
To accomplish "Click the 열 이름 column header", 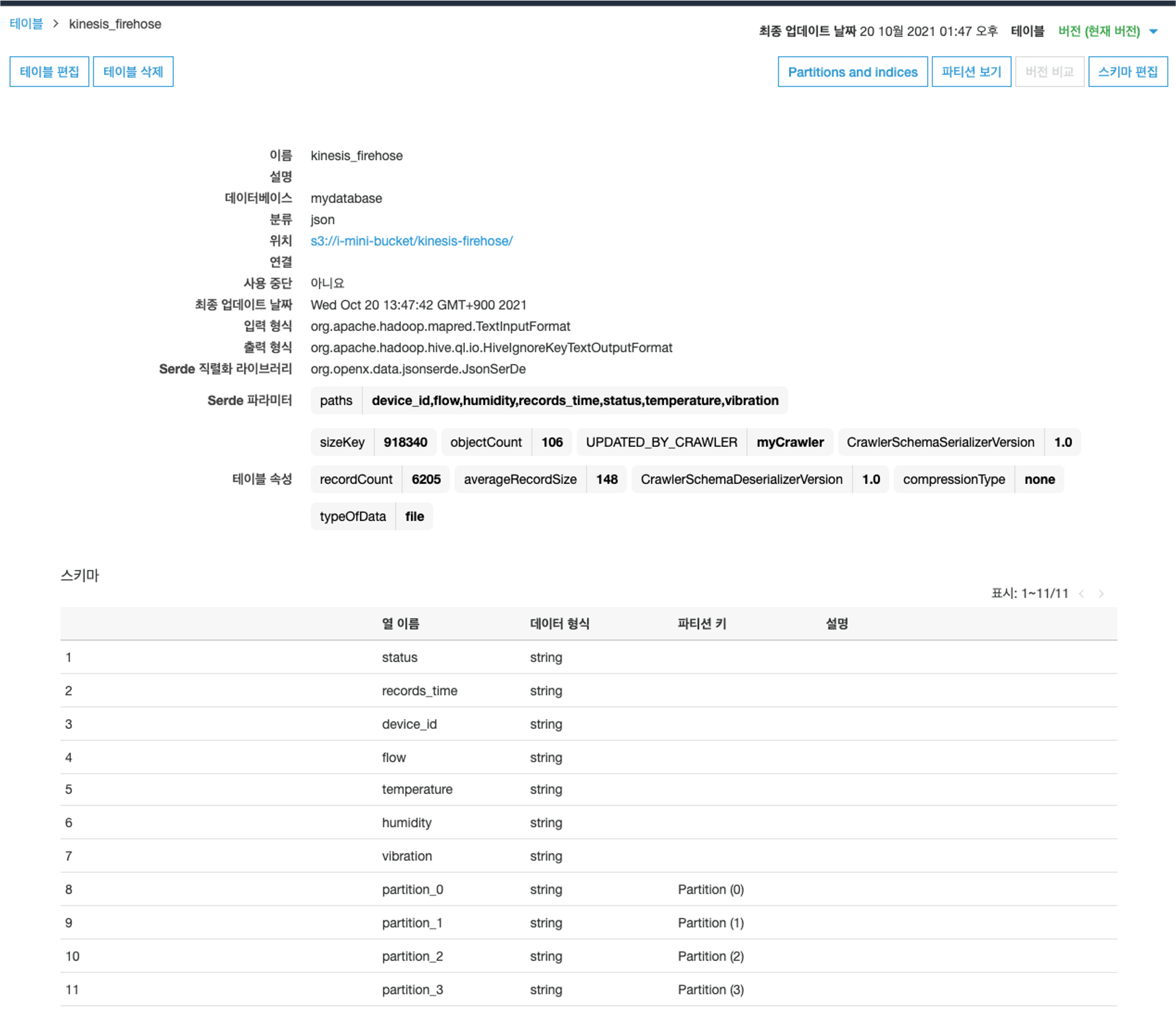I will [400, 623].
